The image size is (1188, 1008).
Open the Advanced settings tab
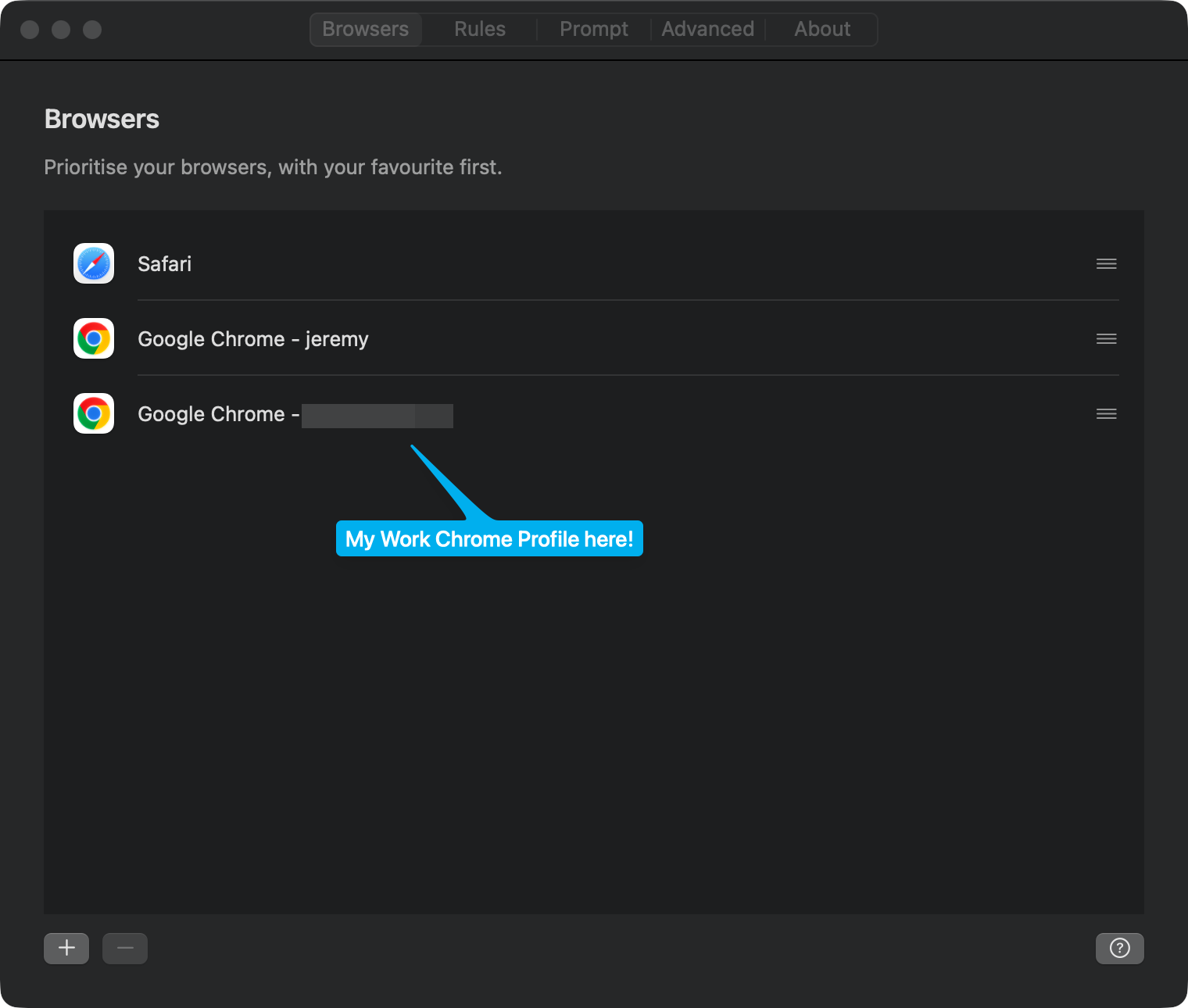click(x=707, y=29)
